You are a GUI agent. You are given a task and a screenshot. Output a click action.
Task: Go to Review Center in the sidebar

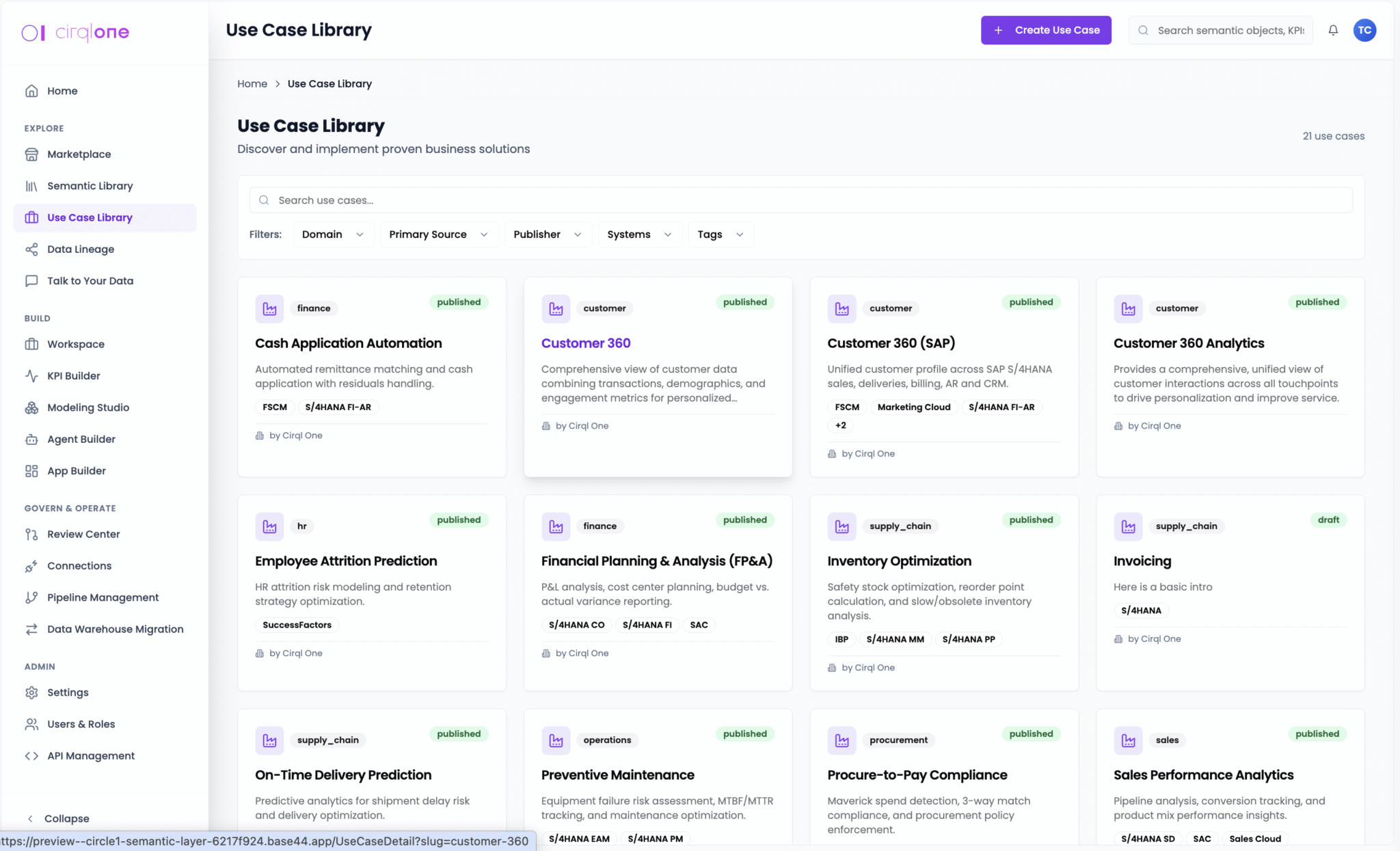[83, 535]
